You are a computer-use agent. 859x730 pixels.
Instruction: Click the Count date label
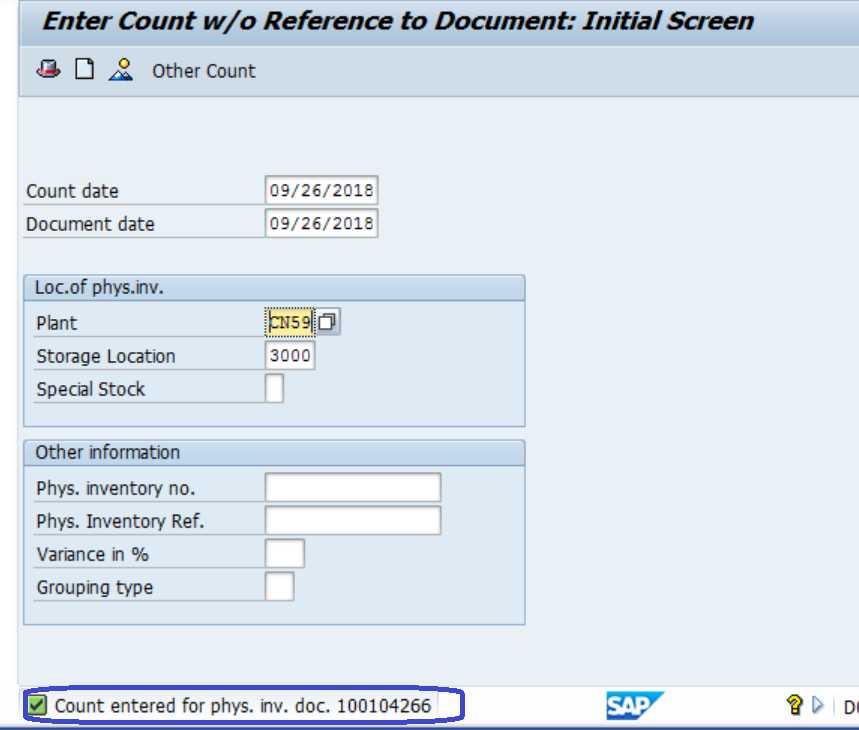tap(72, 191)
